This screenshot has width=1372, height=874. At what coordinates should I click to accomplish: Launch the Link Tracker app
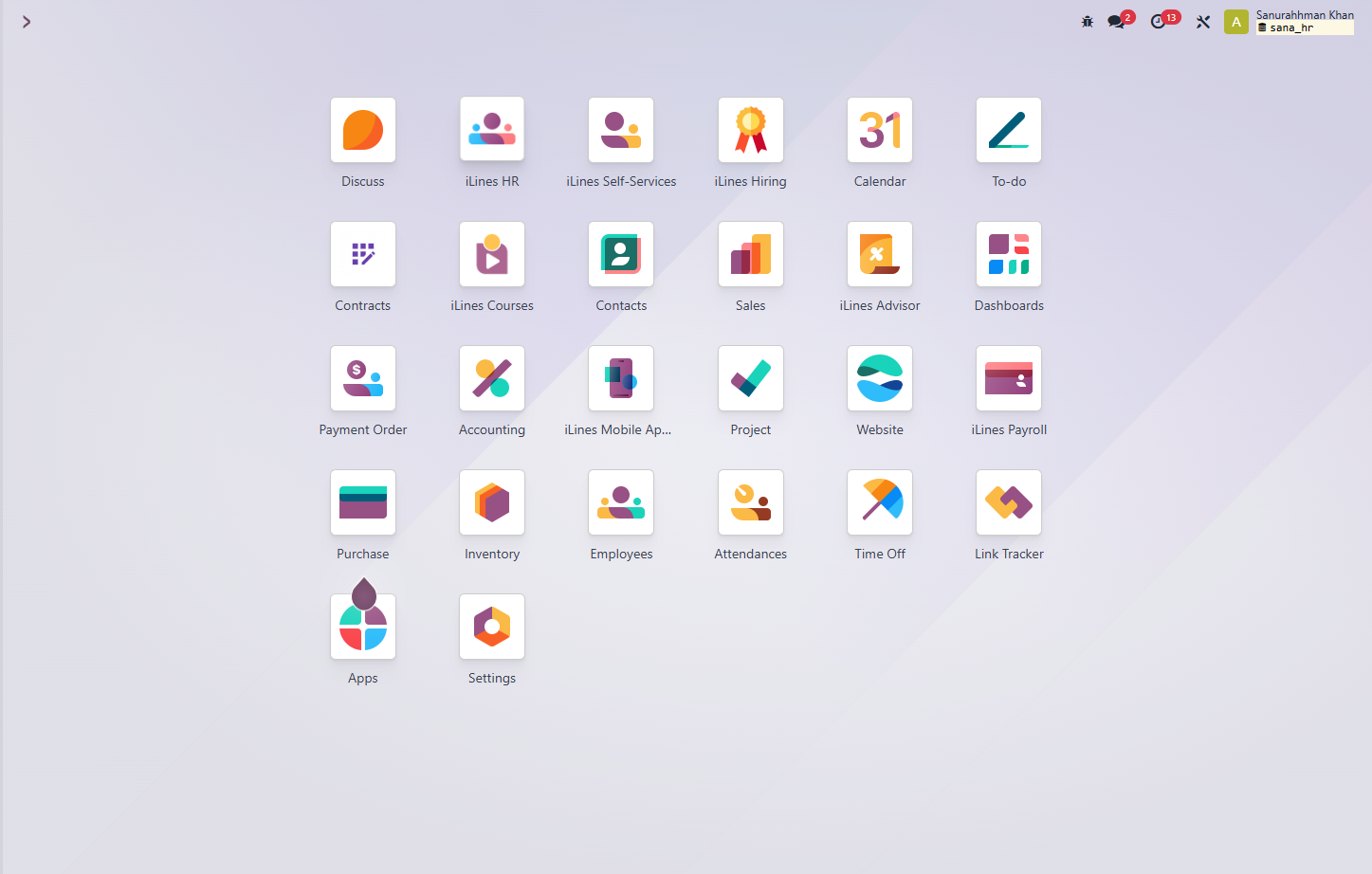click(1009, 502)
